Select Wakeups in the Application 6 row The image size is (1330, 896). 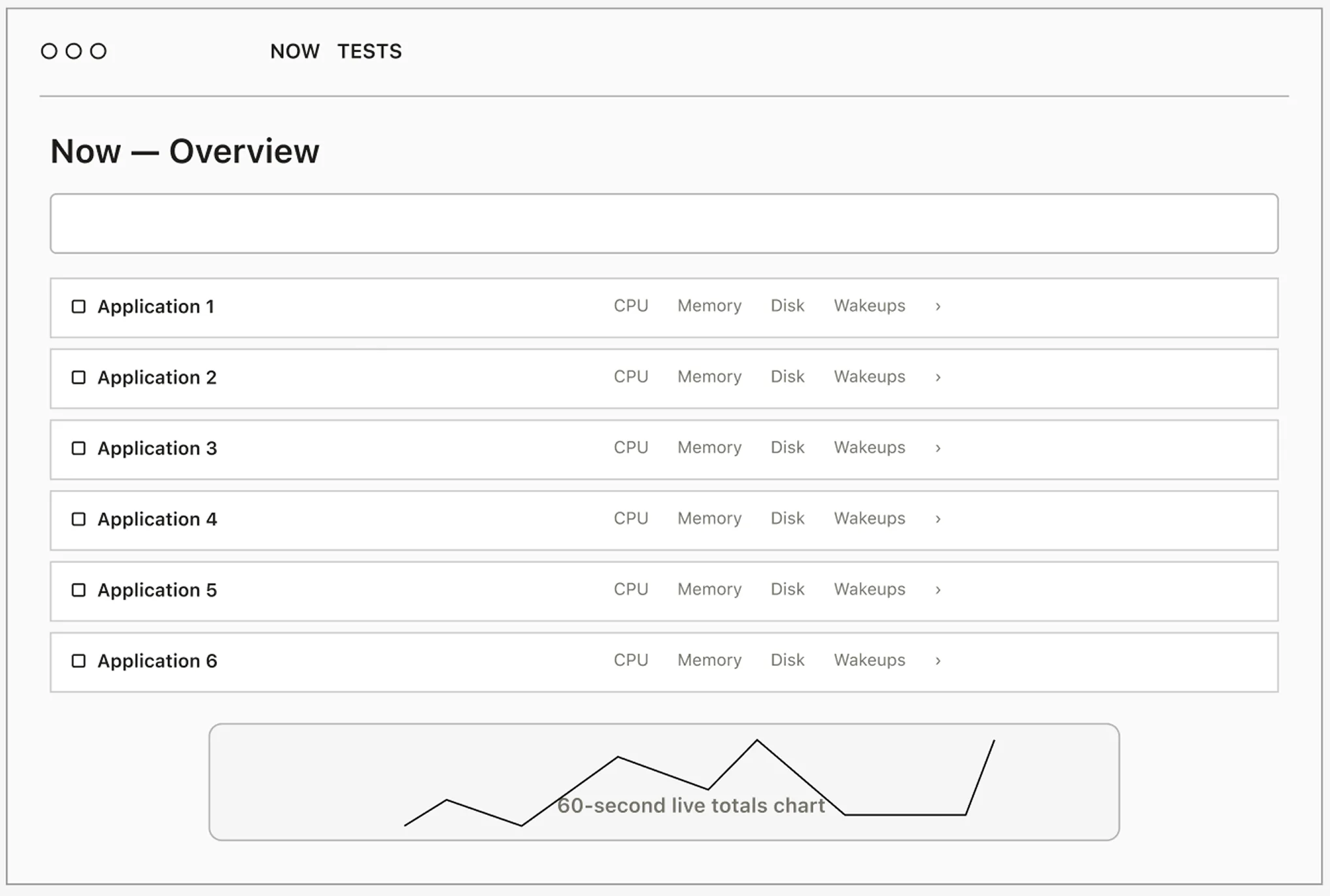(x=870, y=660)
